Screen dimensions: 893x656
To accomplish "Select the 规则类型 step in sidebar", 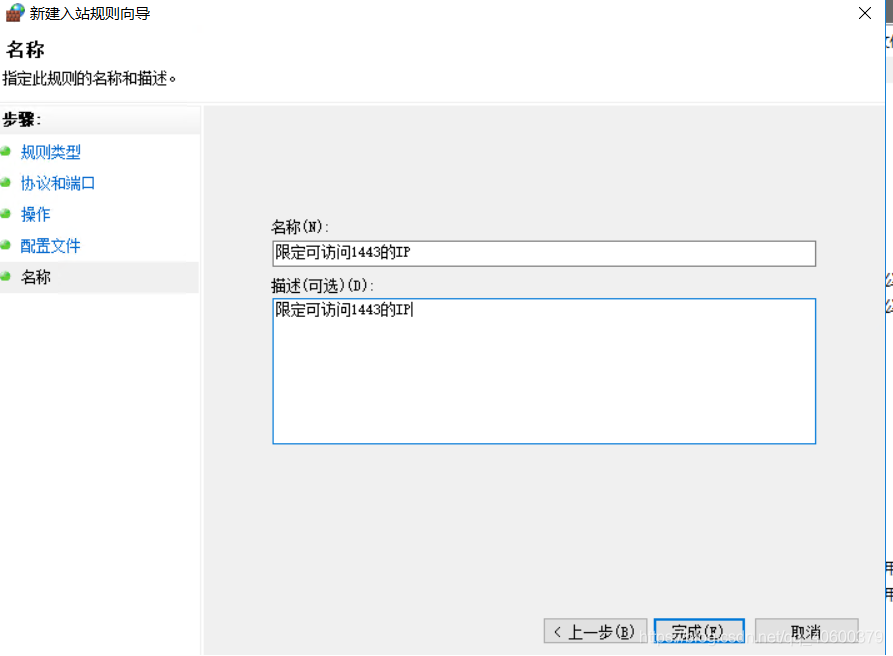I will point(50,151).
